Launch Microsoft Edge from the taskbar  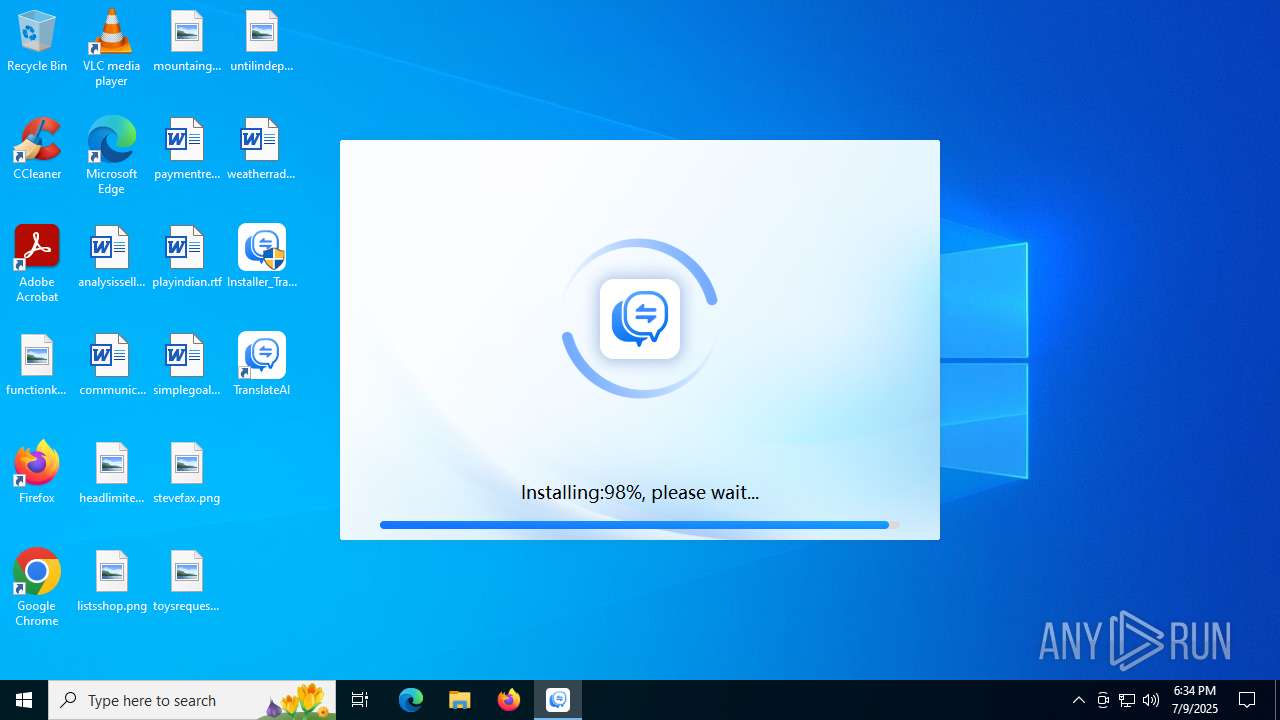[x=411, y=700]
